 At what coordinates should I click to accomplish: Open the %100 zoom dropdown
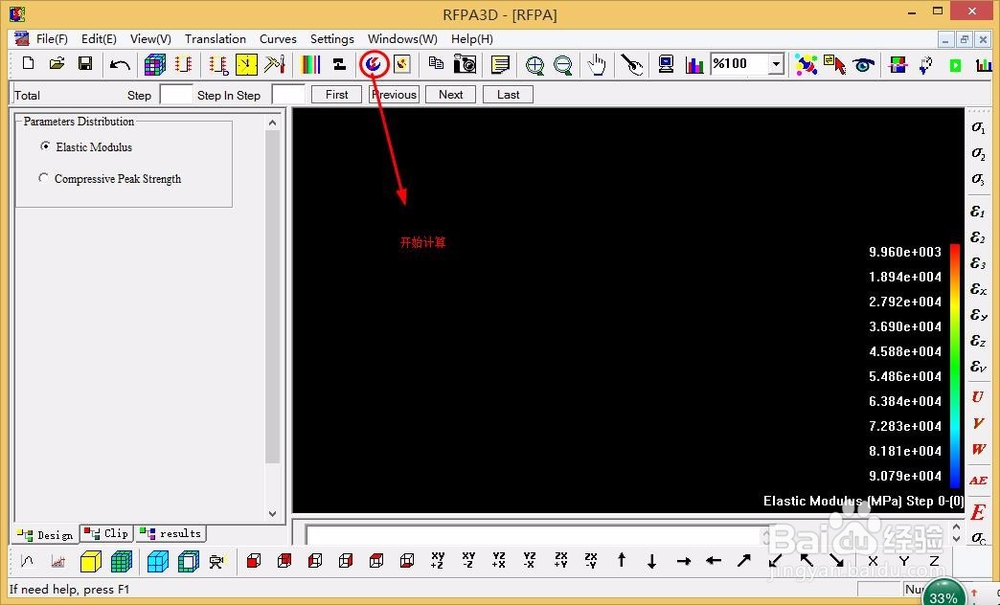click(776, 64)
